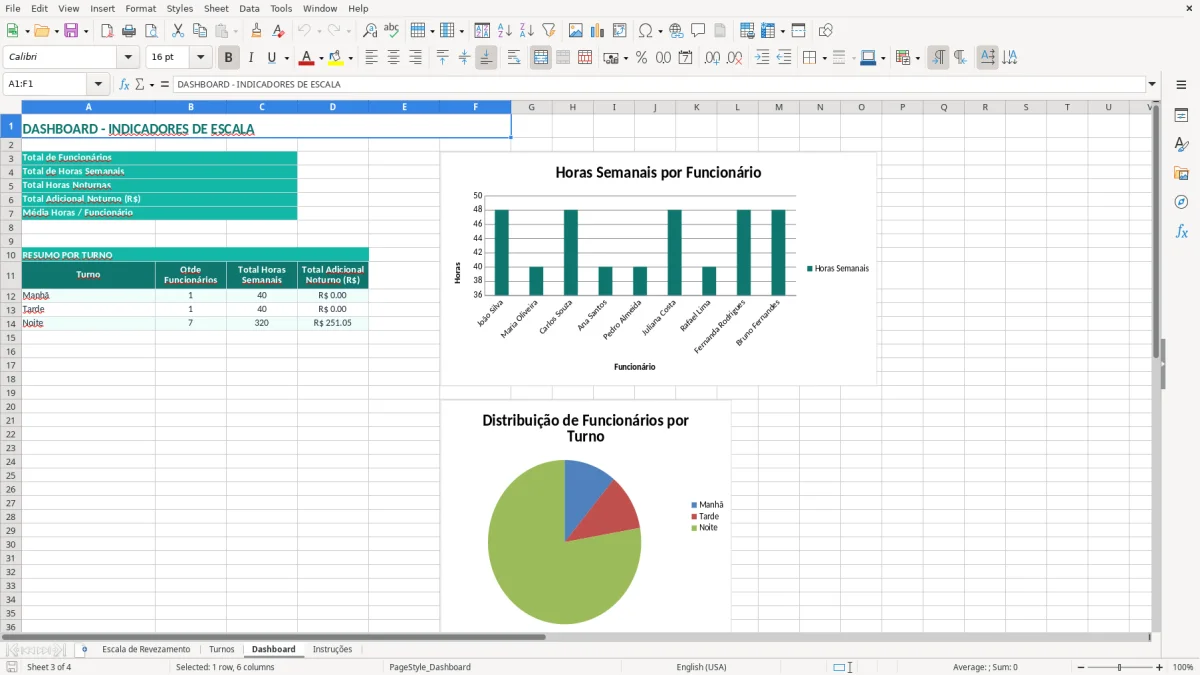The image size is (1200, 675).
Task: Open background color dropdown arrow
Action: click(350, 58)
